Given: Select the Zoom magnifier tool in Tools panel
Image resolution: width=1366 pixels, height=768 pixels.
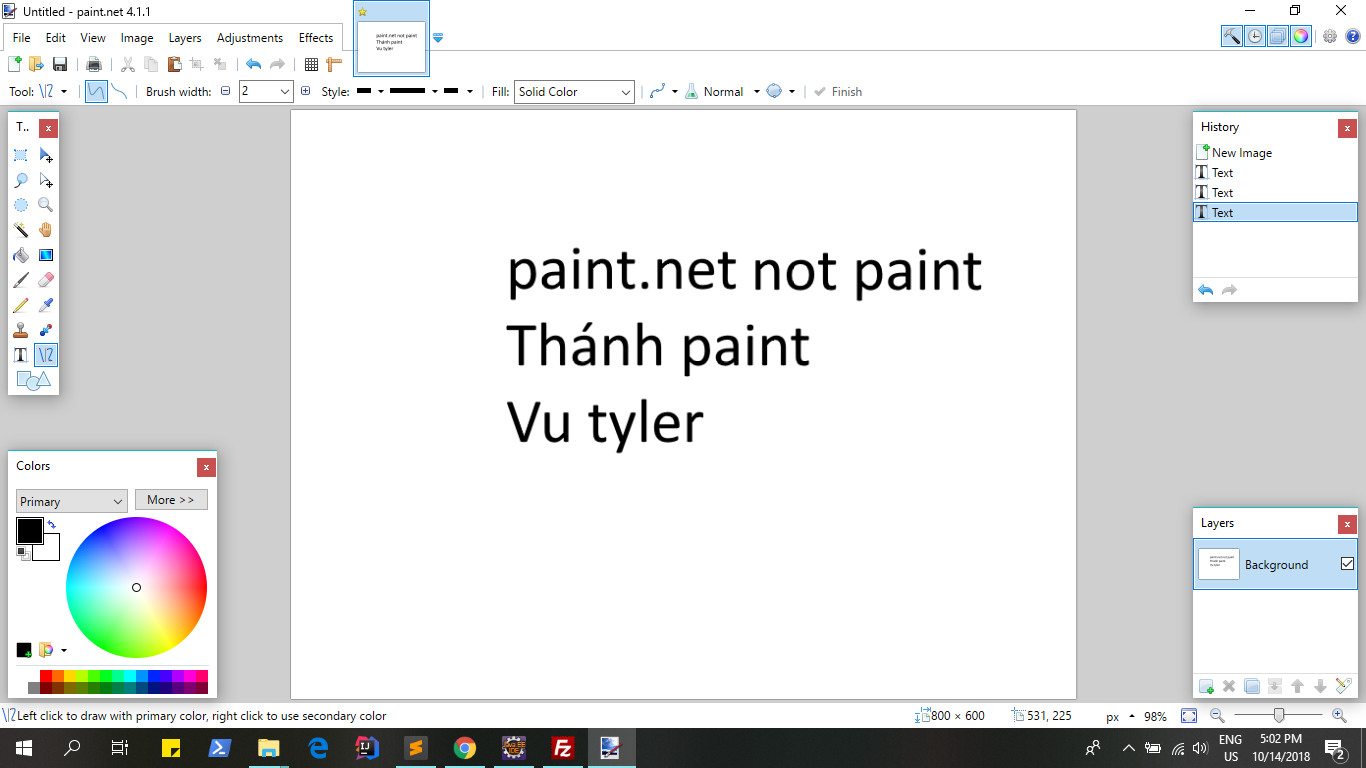Looking at the screenshot, I should tap(46, 205).
